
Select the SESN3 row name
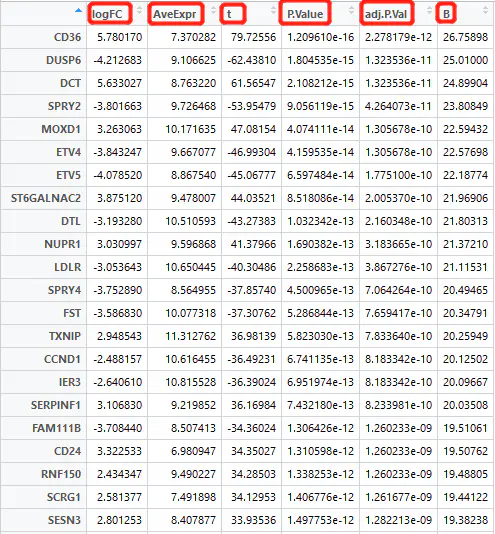(64, 520)
